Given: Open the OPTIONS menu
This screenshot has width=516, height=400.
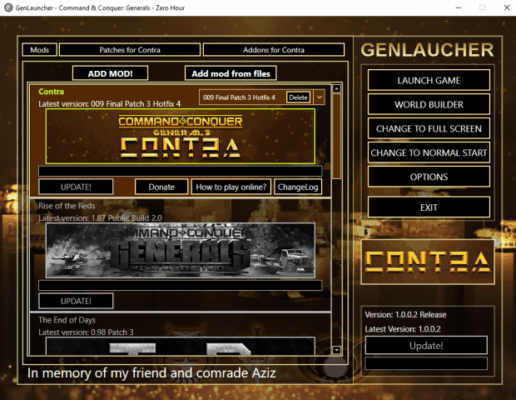Looking at the screenshot, I should click(429, 177).
